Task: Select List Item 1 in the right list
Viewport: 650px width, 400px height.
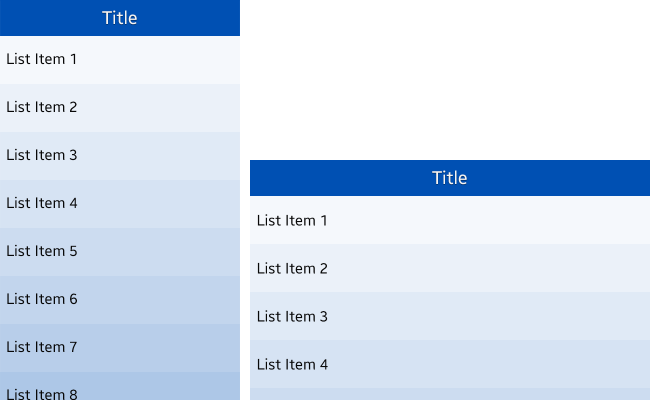Action: tap(450, 220)
